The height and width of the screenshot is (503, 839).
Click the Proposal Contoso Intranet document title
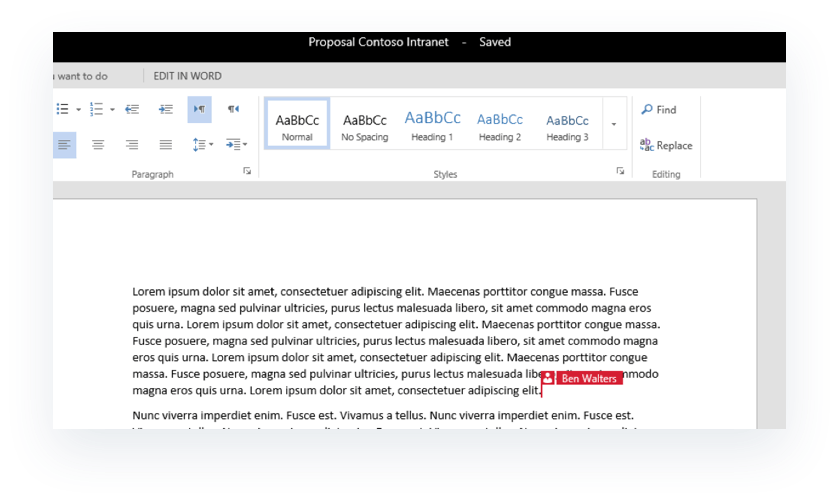coord(378,42)
